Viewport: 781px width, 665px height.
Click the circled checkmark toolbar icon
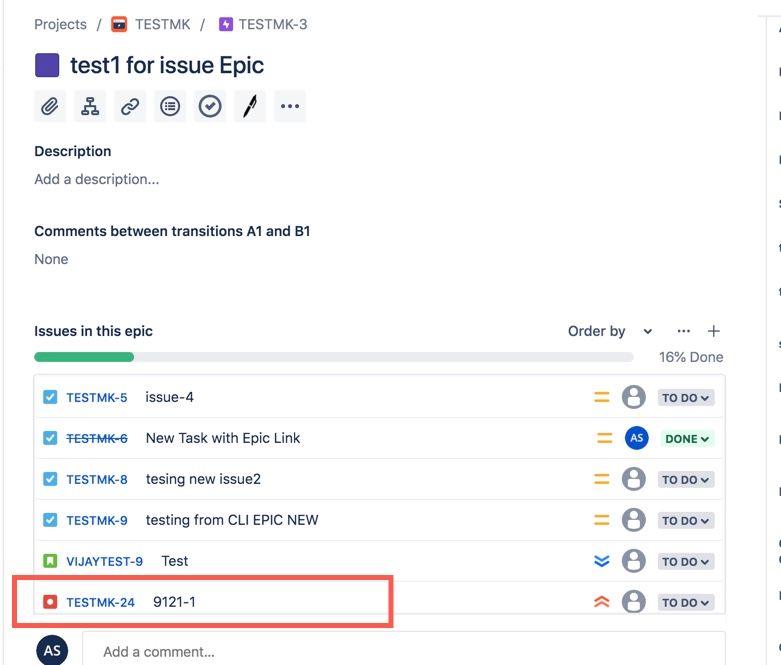point(210,106)
